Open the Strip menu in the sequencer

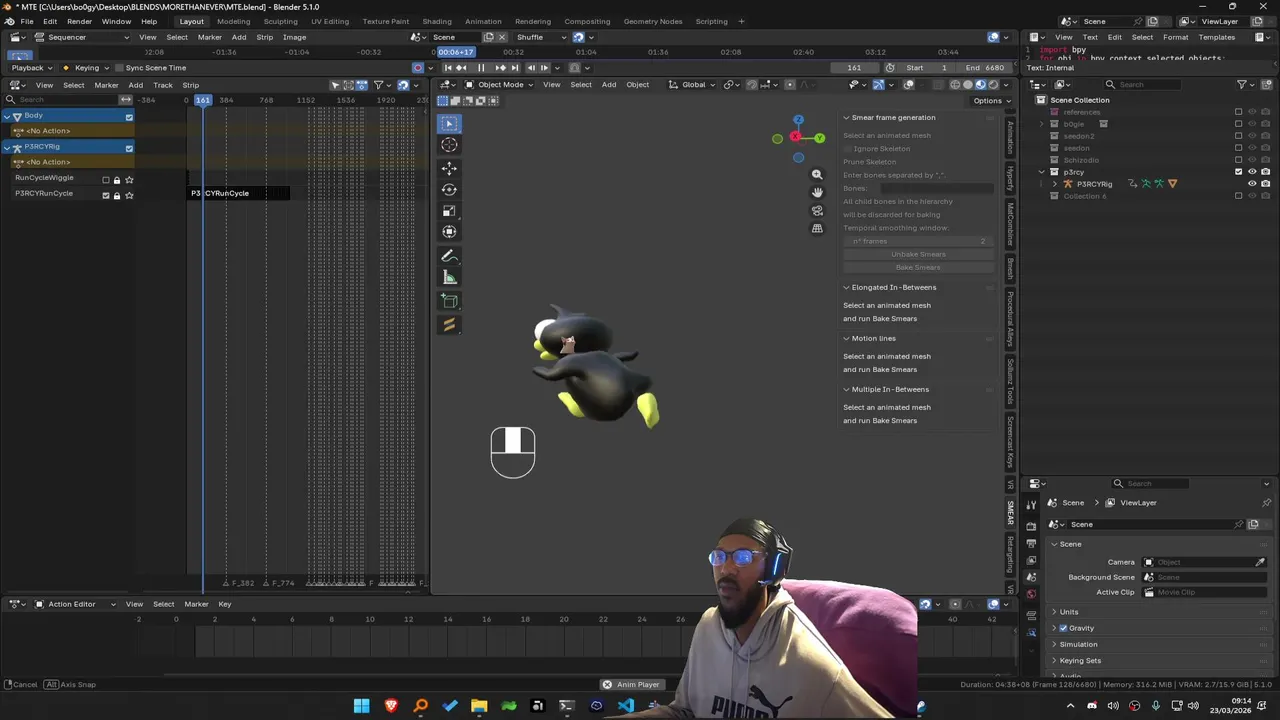point(264,37)
